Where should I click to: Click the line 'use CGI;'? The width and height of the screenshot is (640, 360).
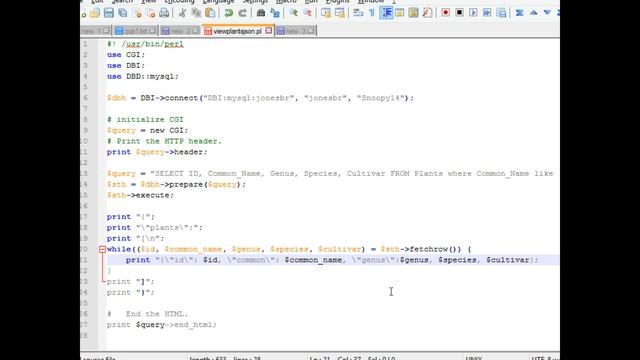[126, 55]
